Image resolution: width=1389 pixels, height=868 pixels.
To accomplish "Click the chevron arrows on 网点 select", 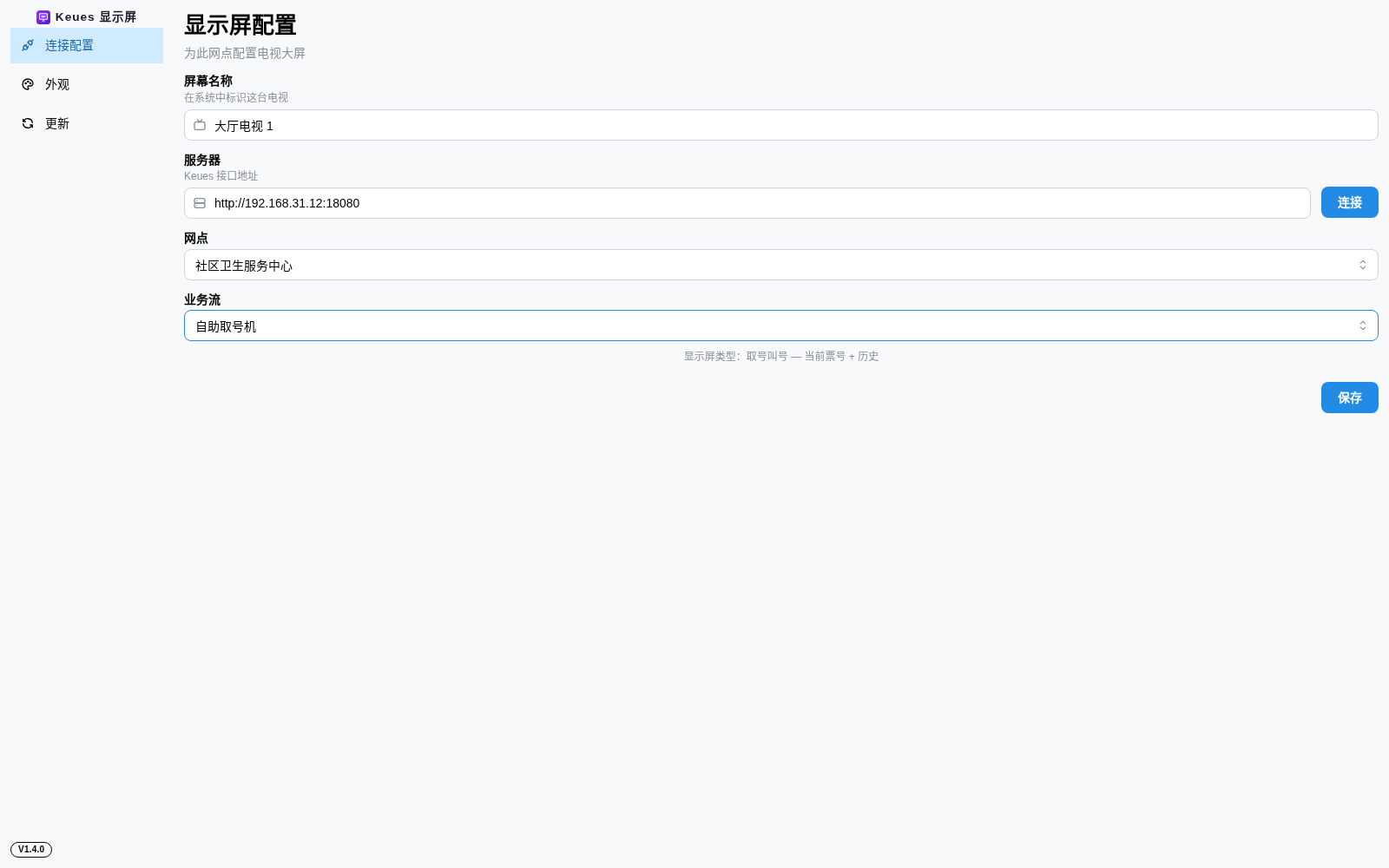I will 1363,265.
